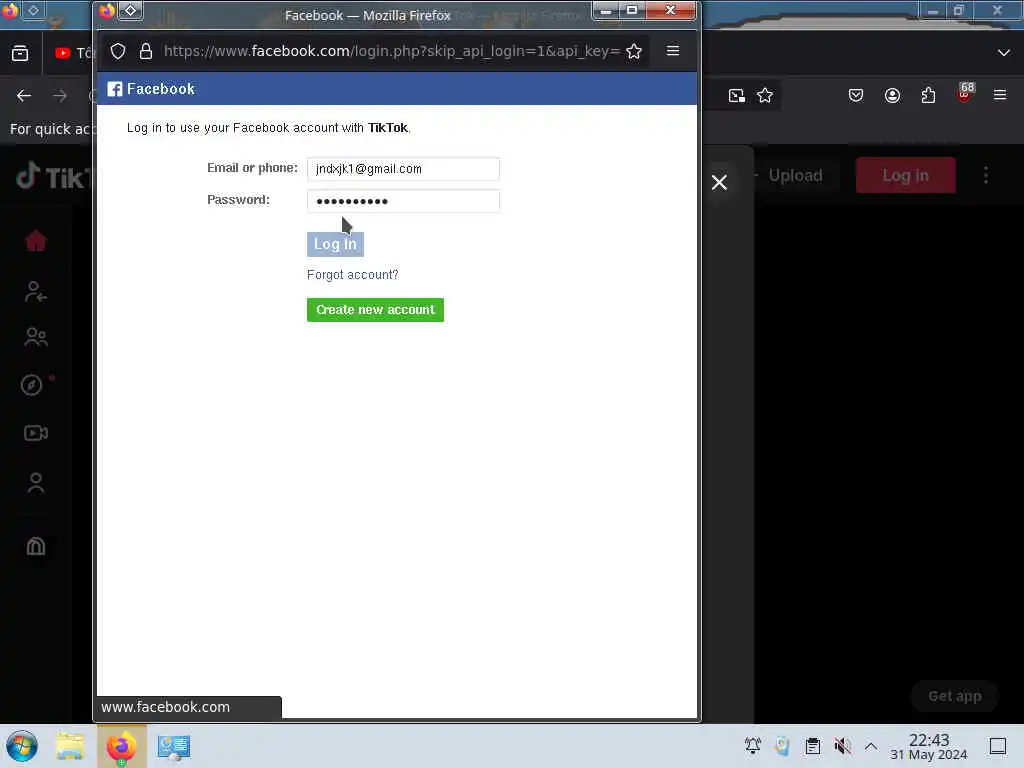Click Create new account button
This screenshot has height=768, width=1024.
pyautogui.click(x=375, y=310)
